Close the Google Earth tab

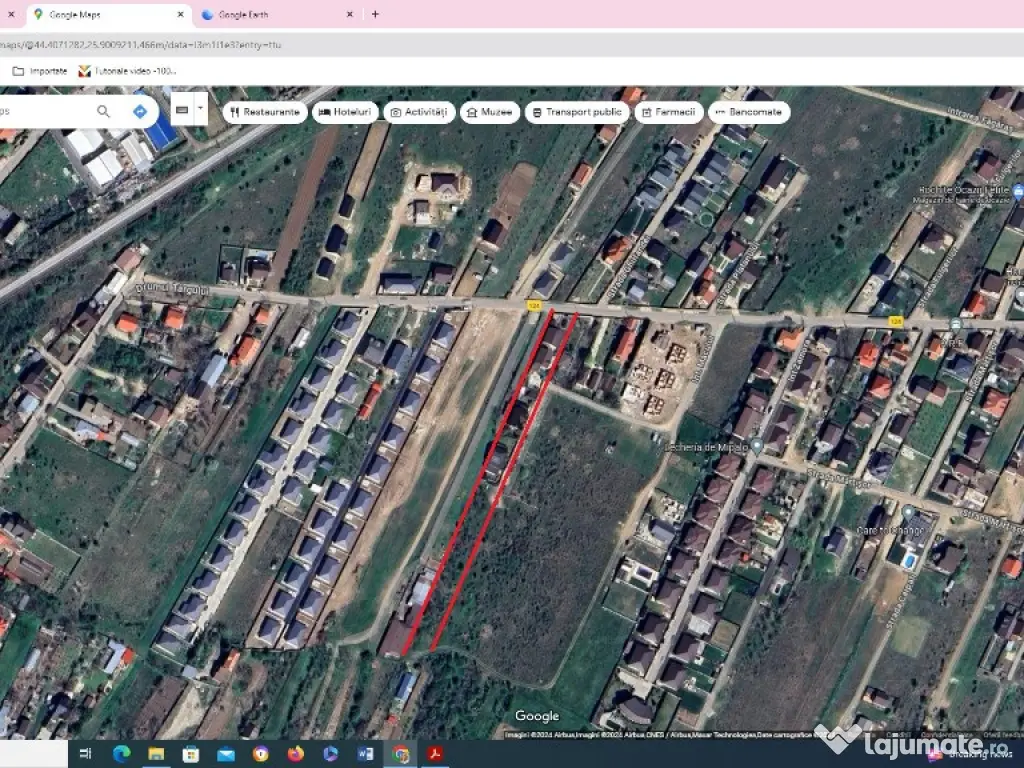pos(350,15)
